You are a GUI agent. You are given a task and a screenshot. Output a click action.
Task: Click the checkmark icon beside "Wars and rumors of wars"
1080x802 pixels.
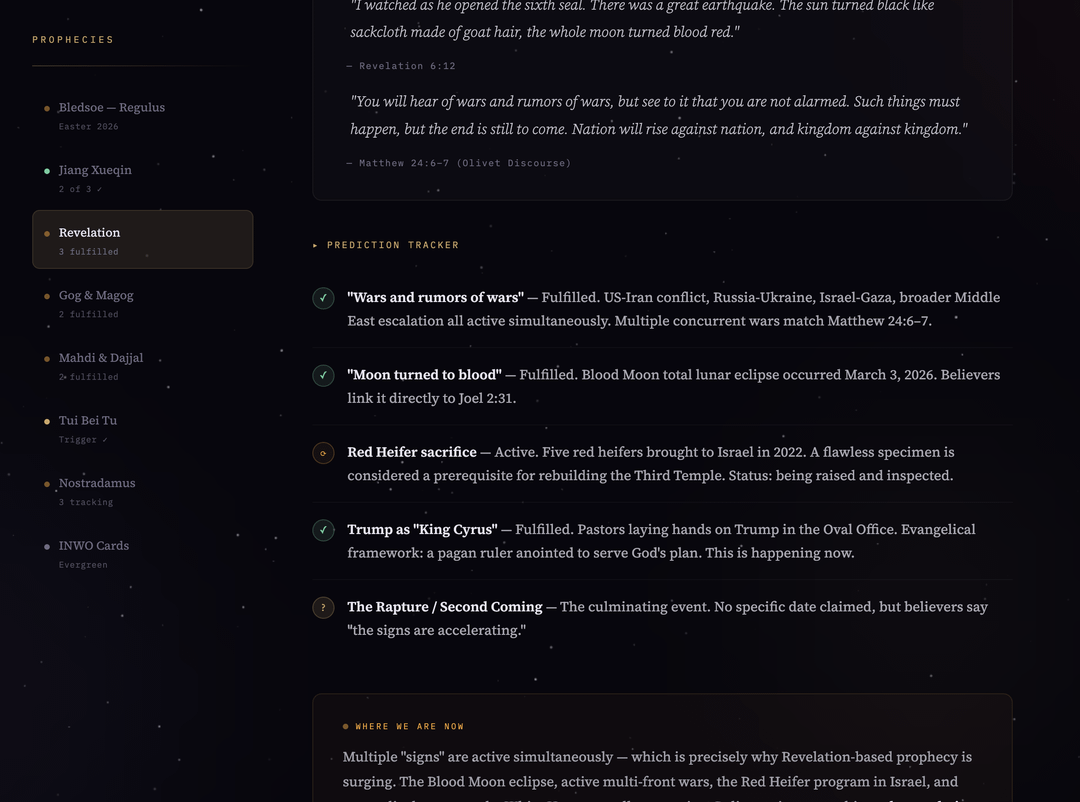coord(323,298)
